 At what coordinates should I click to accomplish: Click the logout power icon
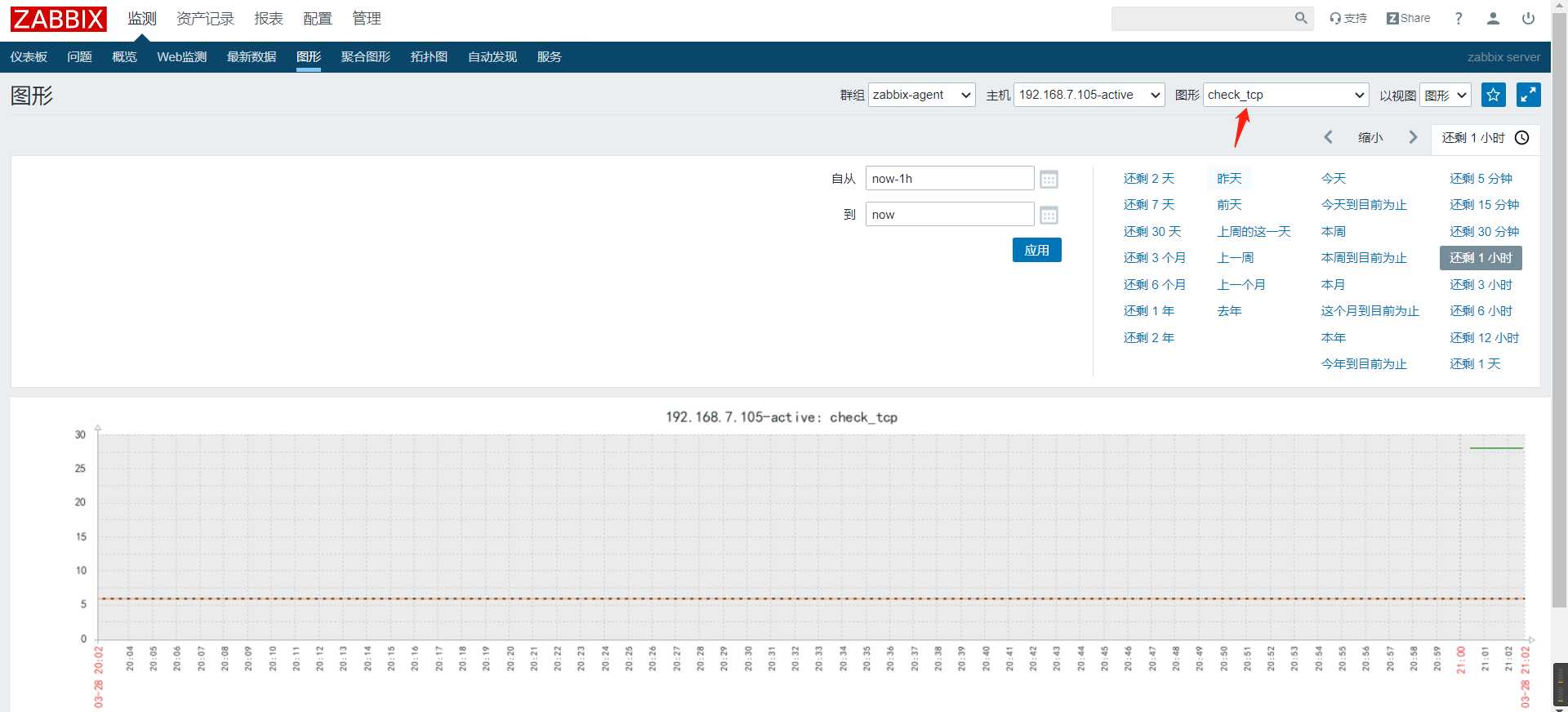coord(1528,18)
